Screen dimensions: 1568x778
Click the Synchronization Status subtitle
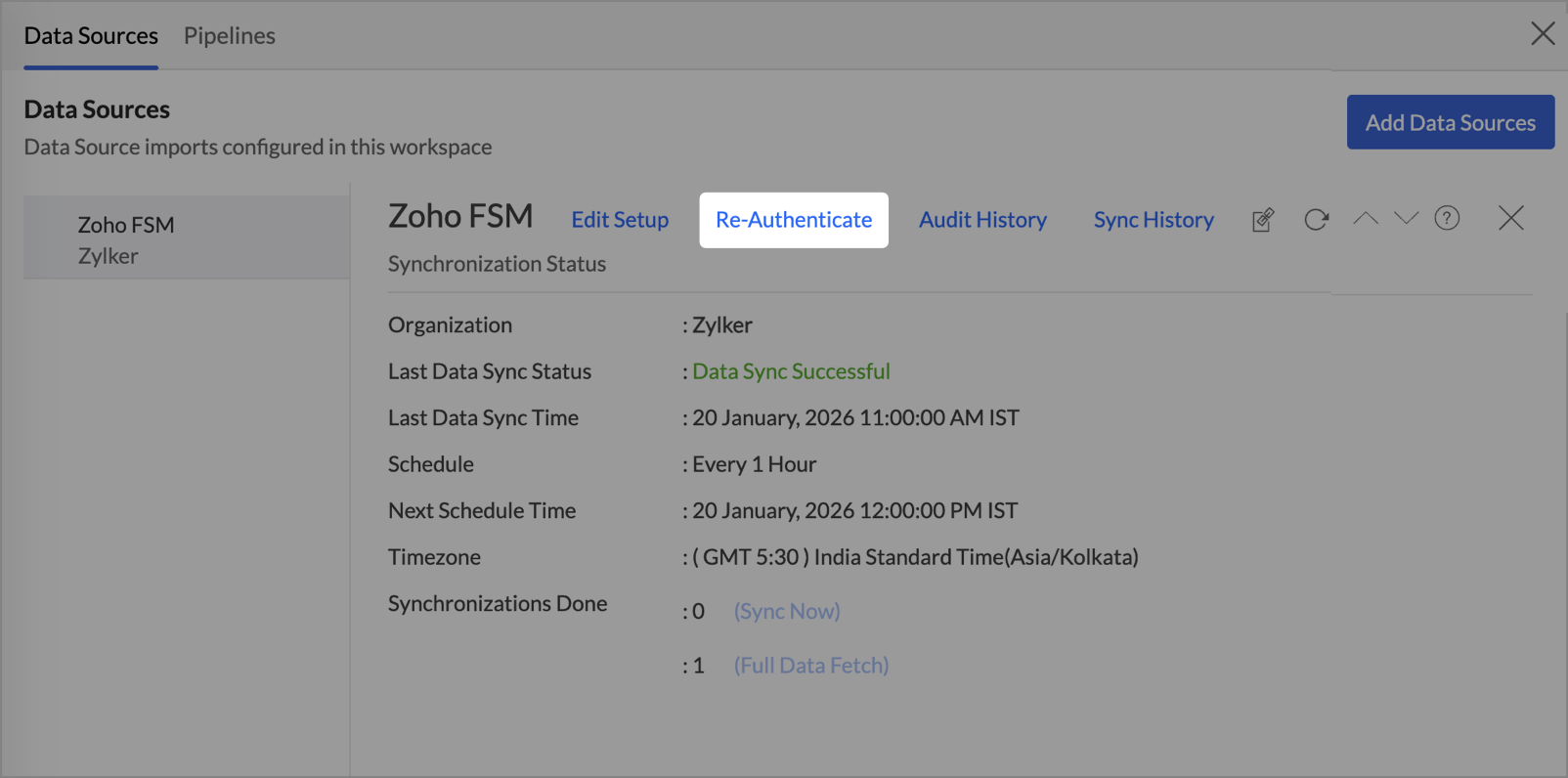pyautogui.click(x=497, y=264)
